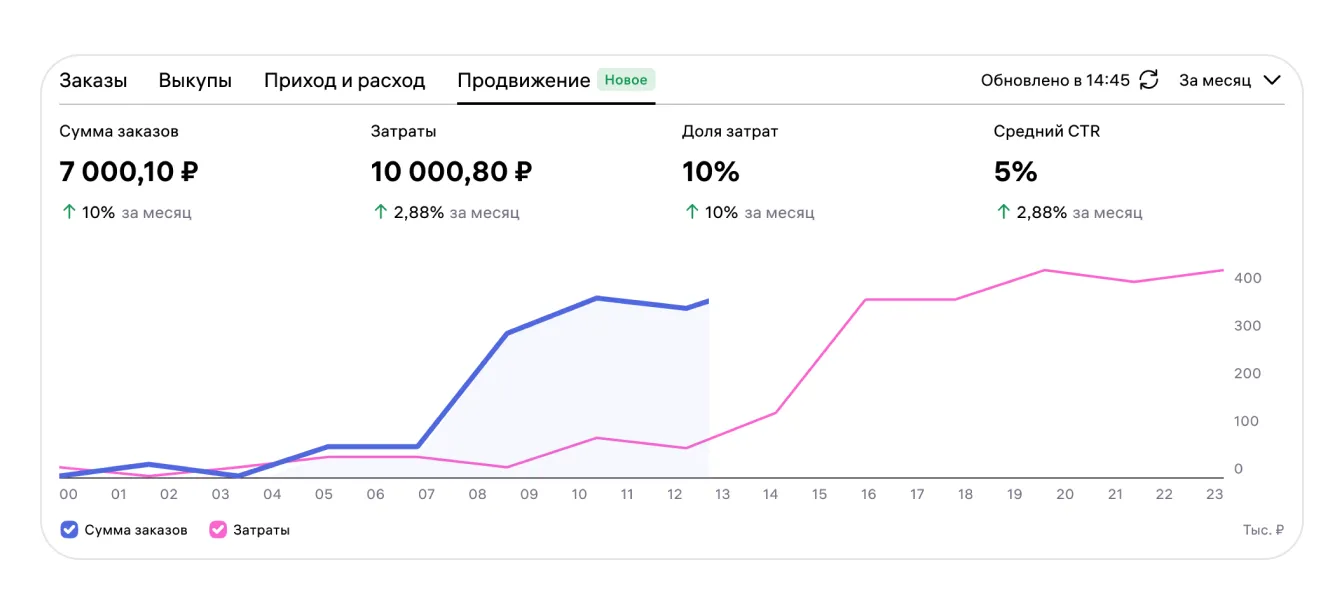Switch to the Заказы tab
Screen dimensions: 1344x614
point(93,81)
